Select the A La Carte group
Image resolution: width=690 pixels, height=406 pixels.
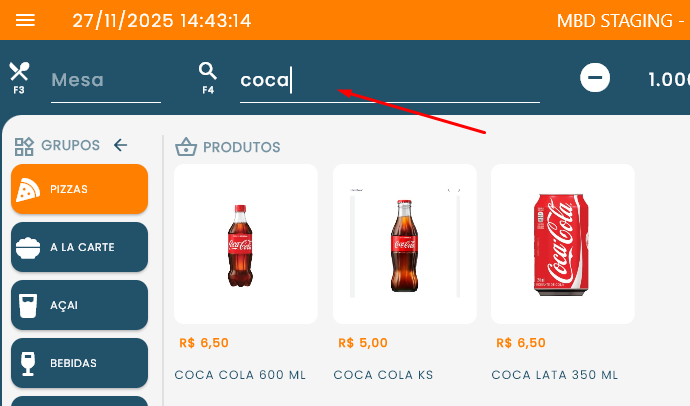[x=80, y=247]
